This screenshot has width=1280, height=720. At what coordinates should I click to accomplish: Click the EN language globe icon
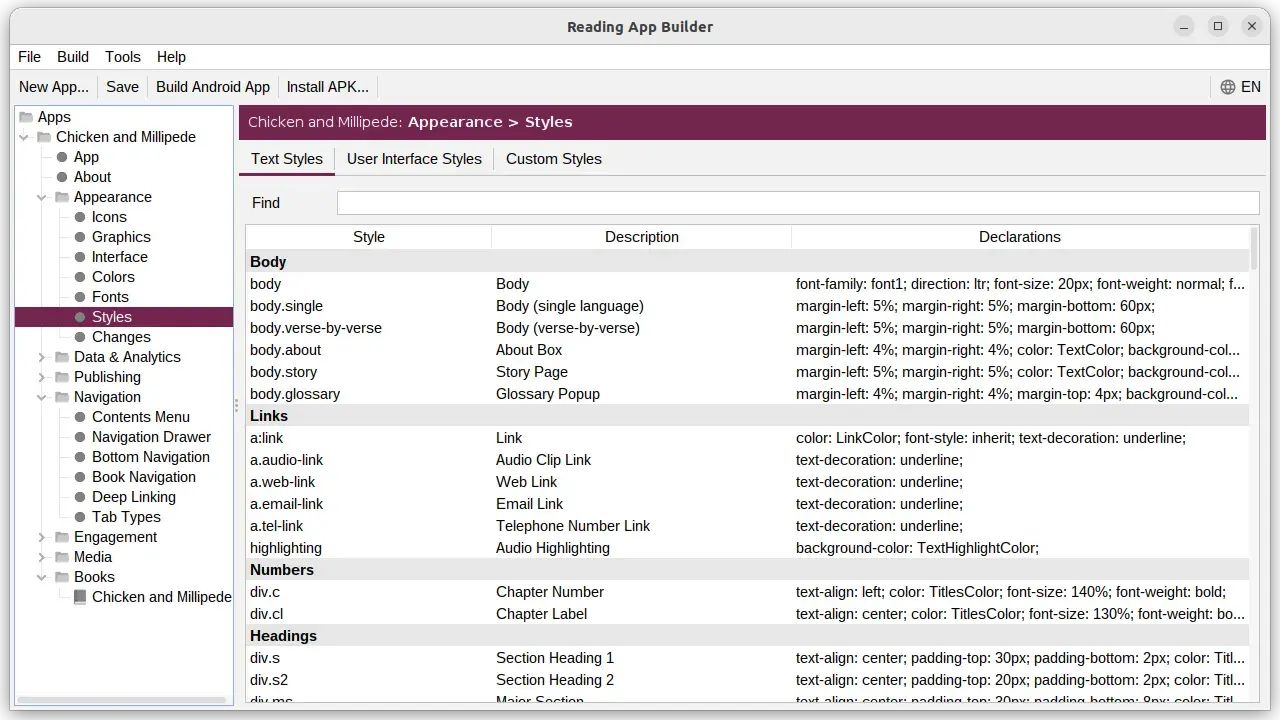coord(1228,87)
